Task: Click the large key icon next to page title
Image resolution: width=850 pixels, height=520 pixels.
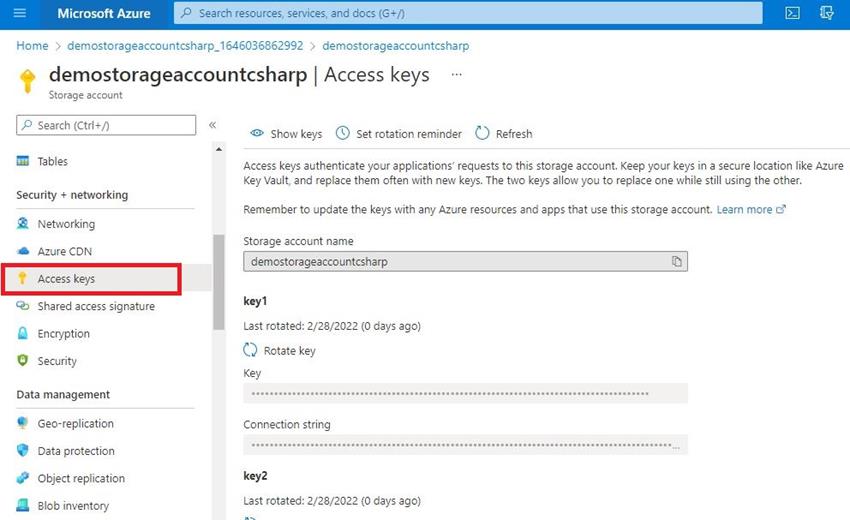Action: pos(28,81)
